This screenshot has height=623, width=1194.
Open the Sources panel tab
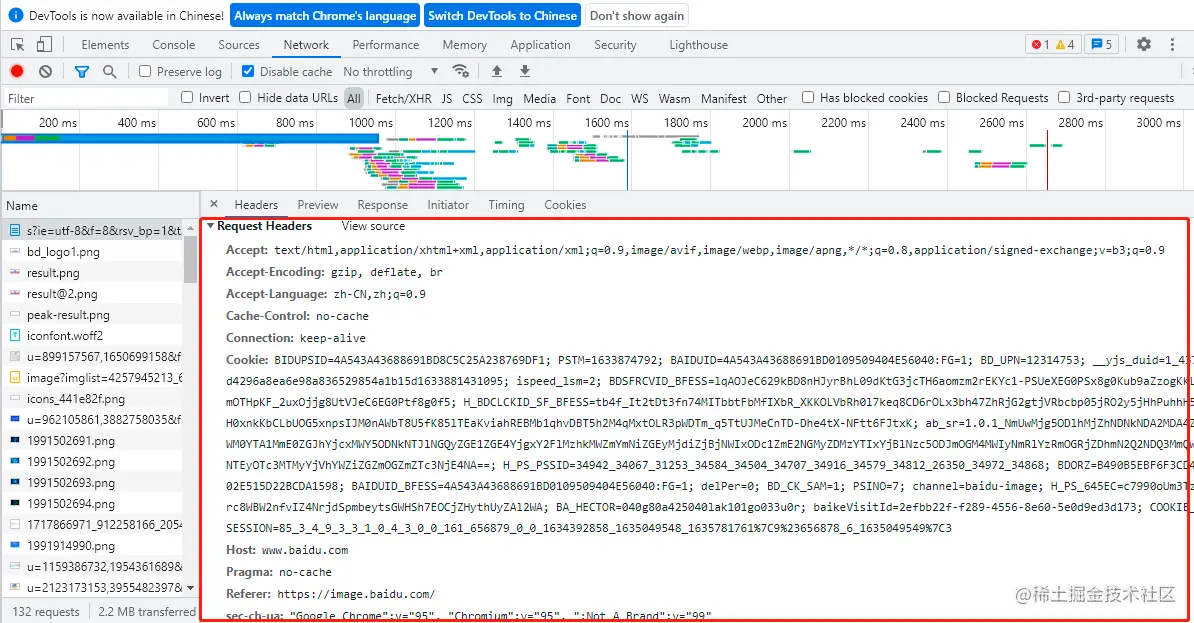pyautogui.click(x=238, y=45)
